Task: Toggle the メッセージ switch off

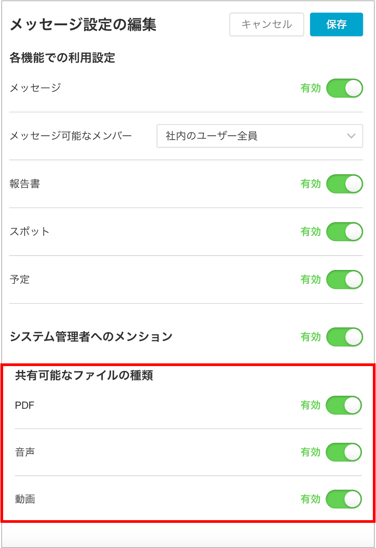Action: (x=345, y=88)
